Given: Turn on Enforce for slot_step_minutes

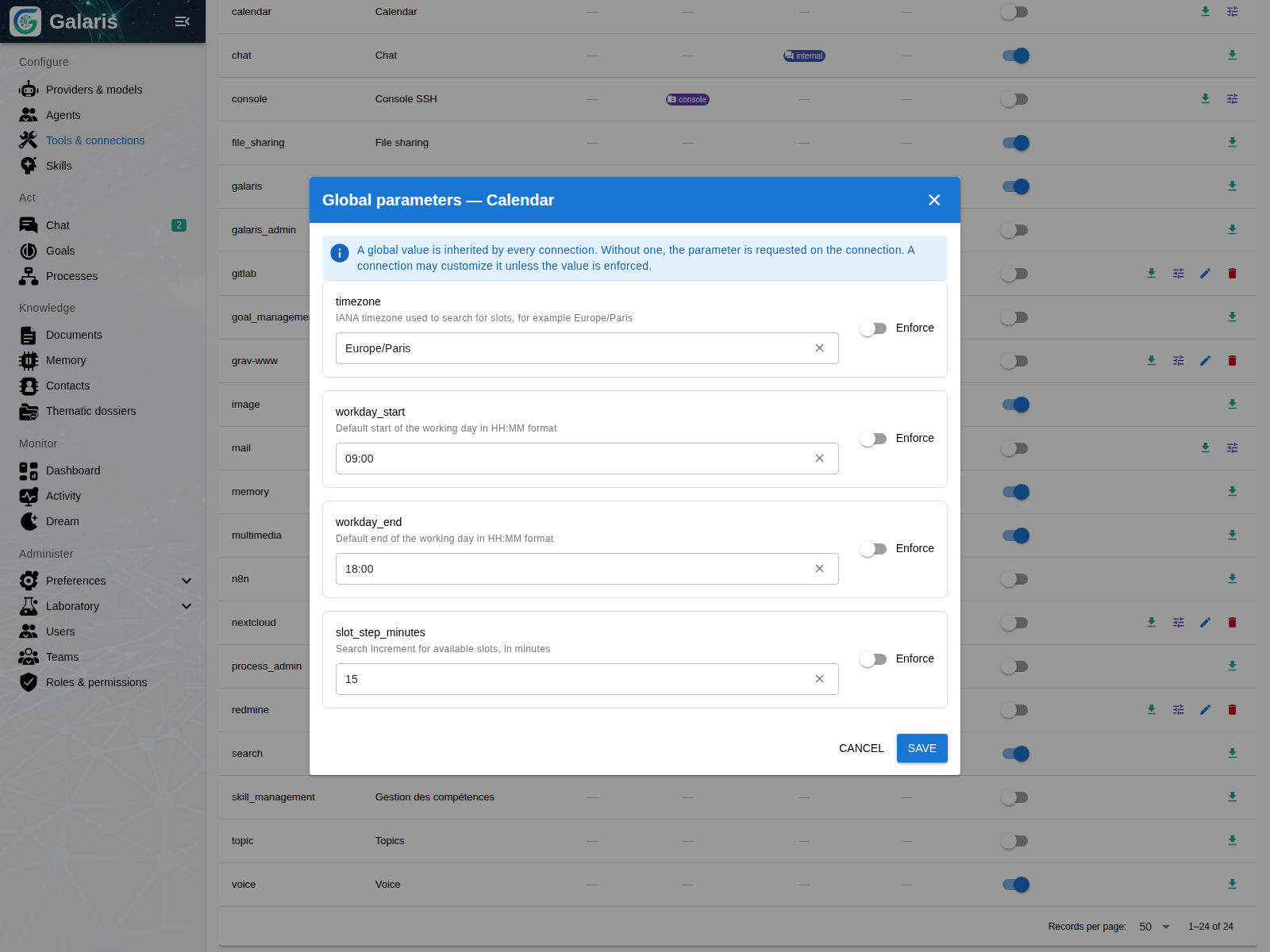Looking at the screenshot, I should [873, 659].
